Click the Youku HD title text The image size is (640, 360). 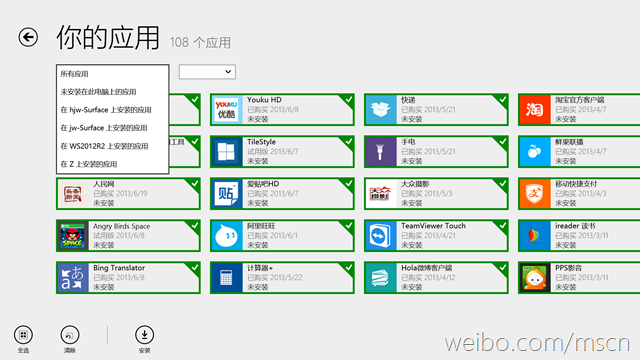(264, 100)
